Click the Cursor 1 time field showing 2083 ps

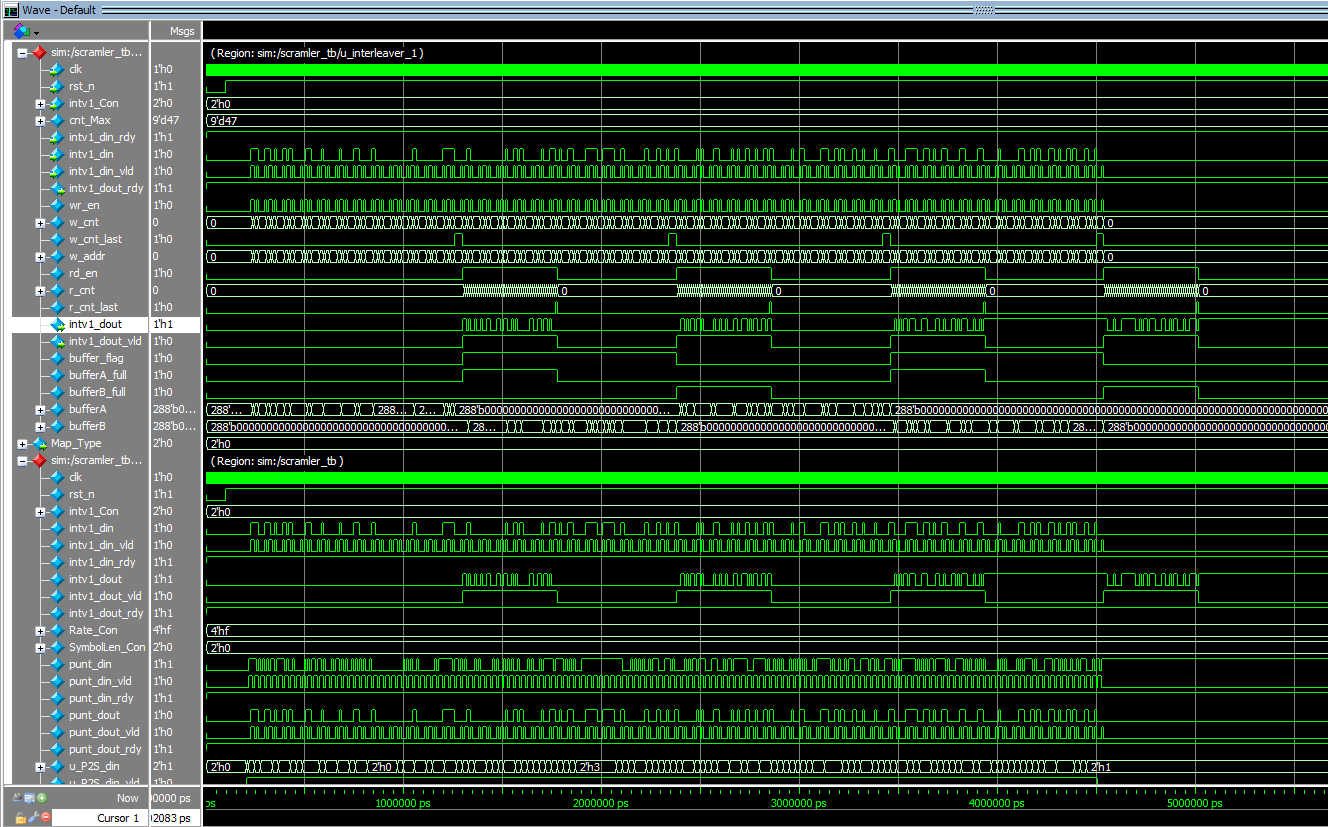[x=172, y=817]
